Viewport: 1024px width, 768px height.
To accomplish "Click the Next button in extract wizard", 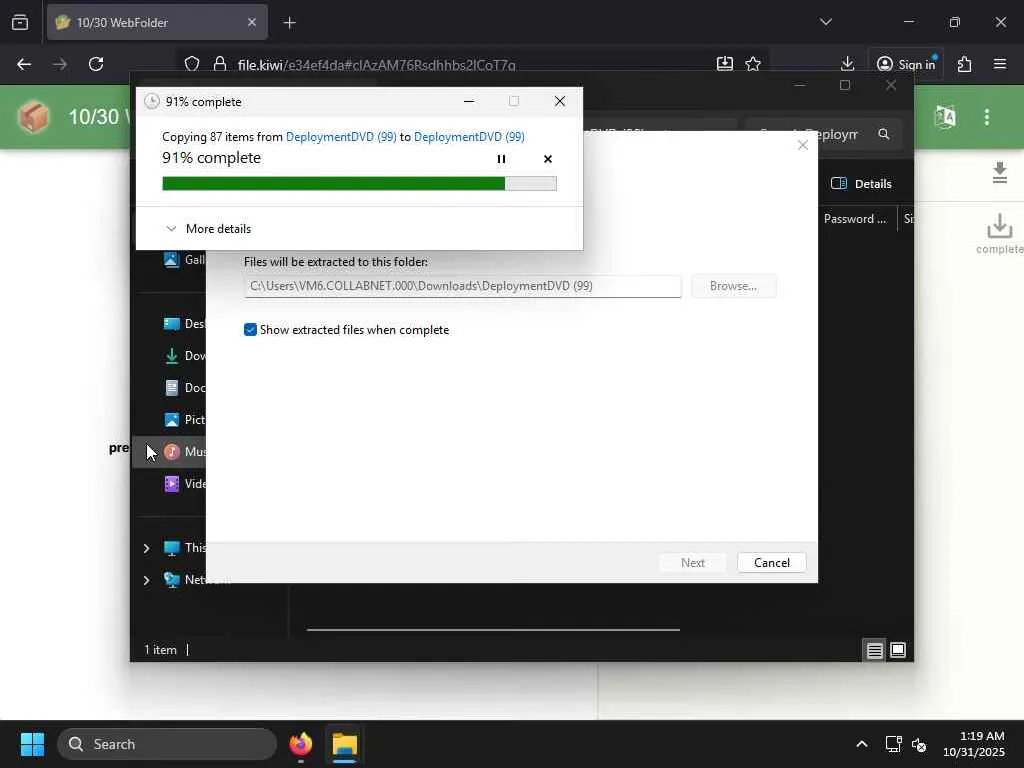I will 692,562.
